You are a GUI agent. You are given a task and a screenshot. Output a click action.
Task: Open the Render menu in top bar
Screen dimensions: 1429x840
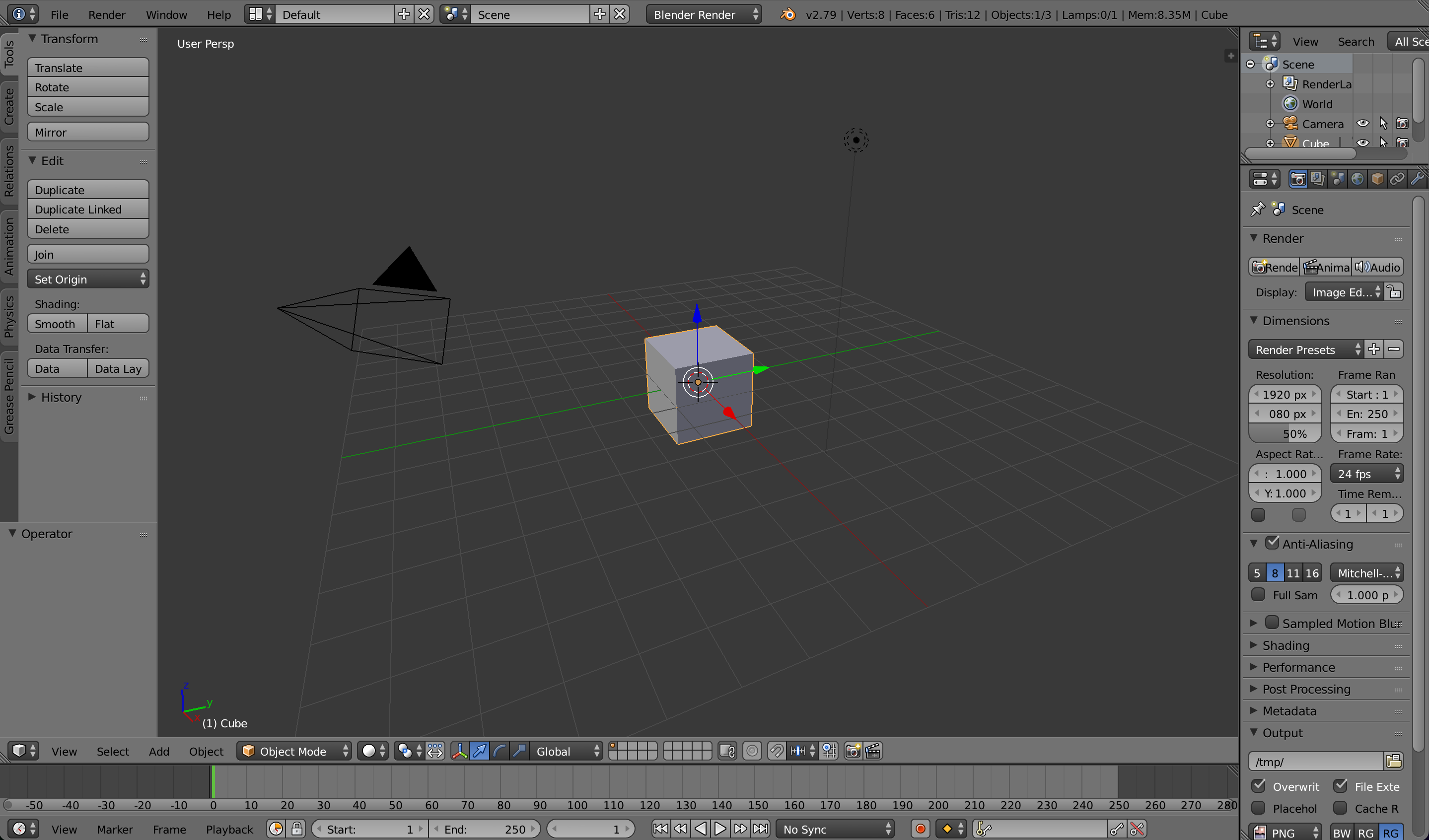[107, 15]
